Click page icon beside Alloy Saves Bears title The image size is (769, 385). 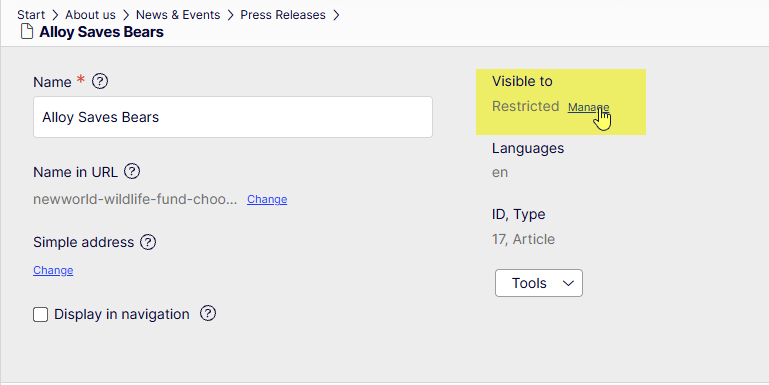(26, 32)
